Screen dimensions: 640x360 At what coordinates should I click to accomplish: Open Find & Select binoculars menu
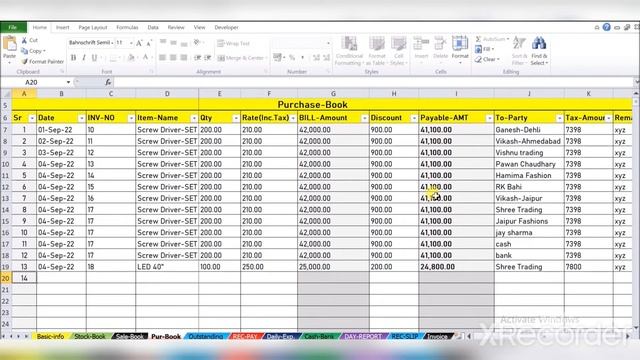539,51
